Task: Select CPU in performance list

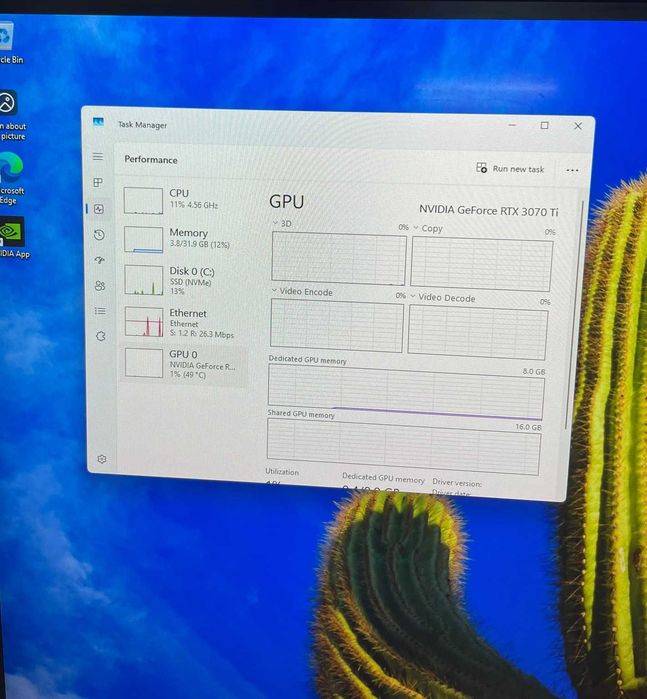Action: tap(183, 200)
